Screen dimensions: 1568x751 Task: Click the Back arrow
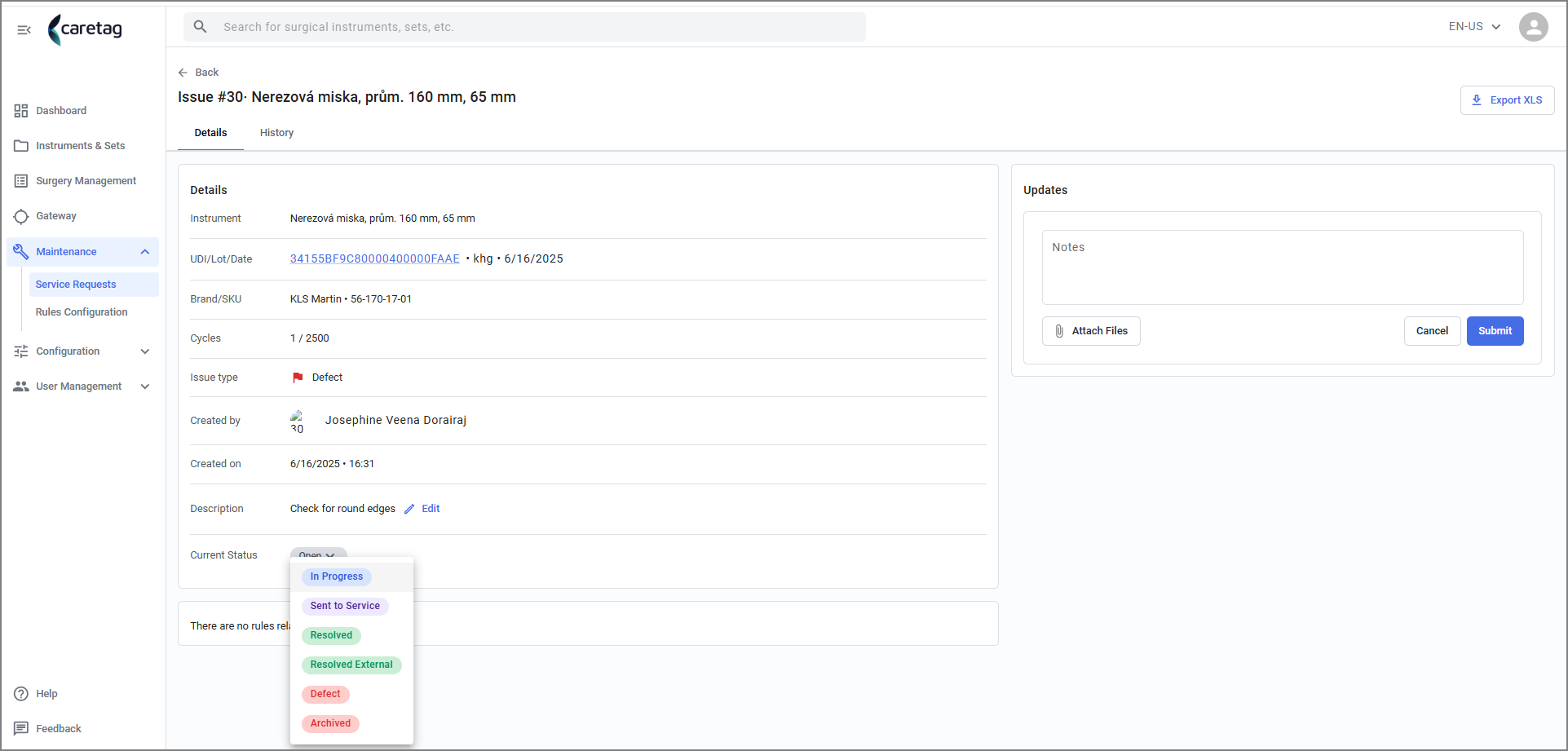[183, 73]
